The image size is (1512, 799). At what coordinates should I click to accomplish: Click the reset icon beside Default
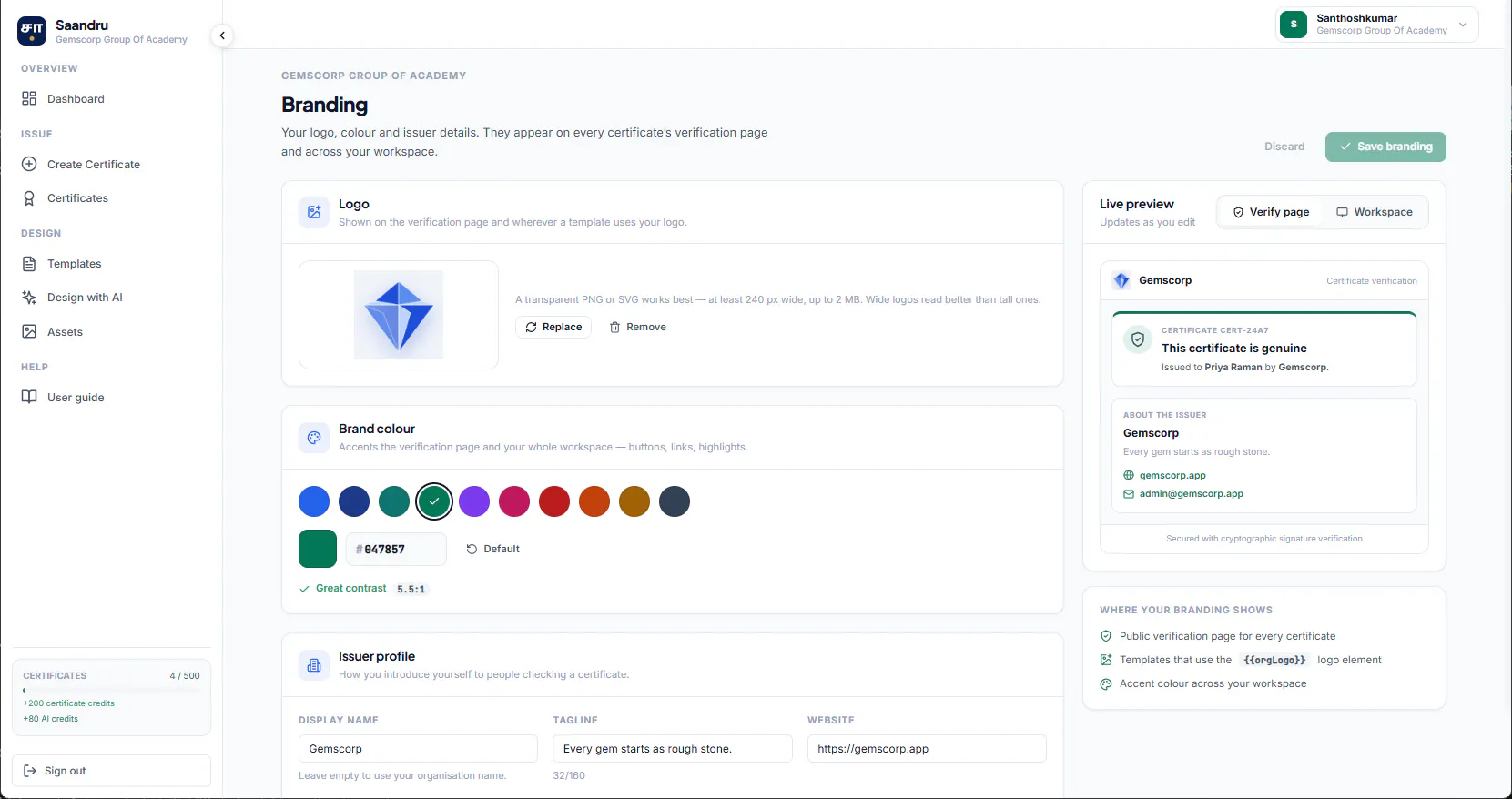(x=472, y=550)
